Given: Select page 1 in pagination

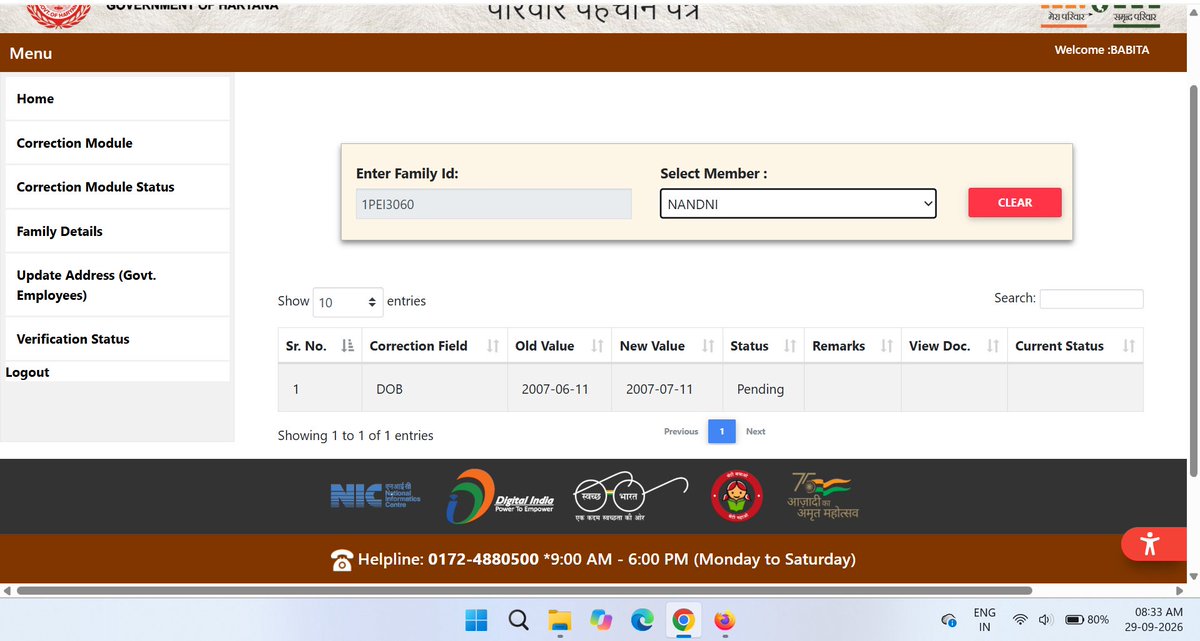Looking at the screenshot, I should (x=722, y=431).
